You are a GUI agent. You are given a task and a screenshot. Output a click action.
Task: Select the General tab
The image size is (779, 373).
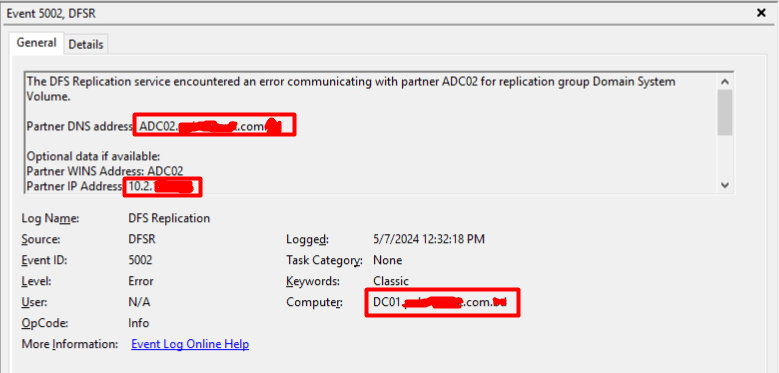(x=36, y=43)
